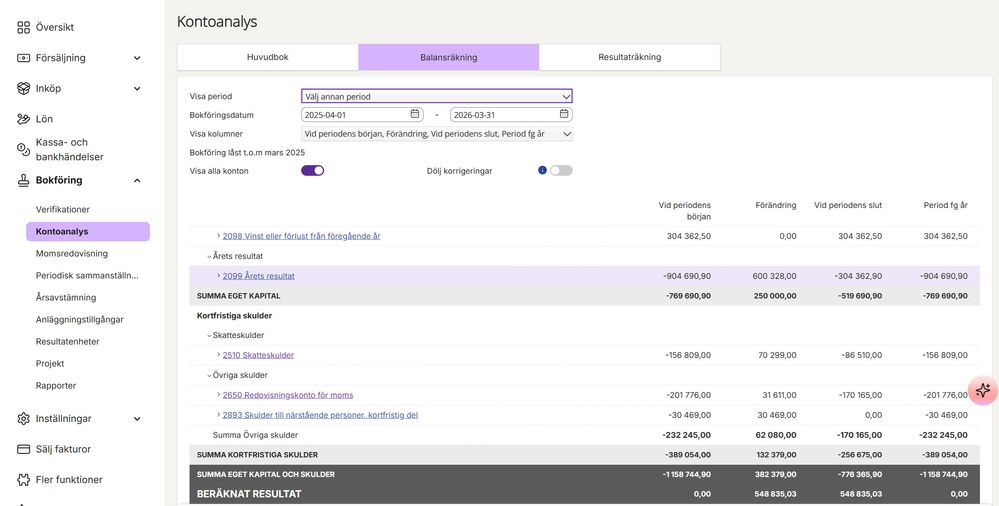The height and width of the screenshot is (506, 999).
Task: Expand account 2650 row arrow
Action: coord(218,395)
